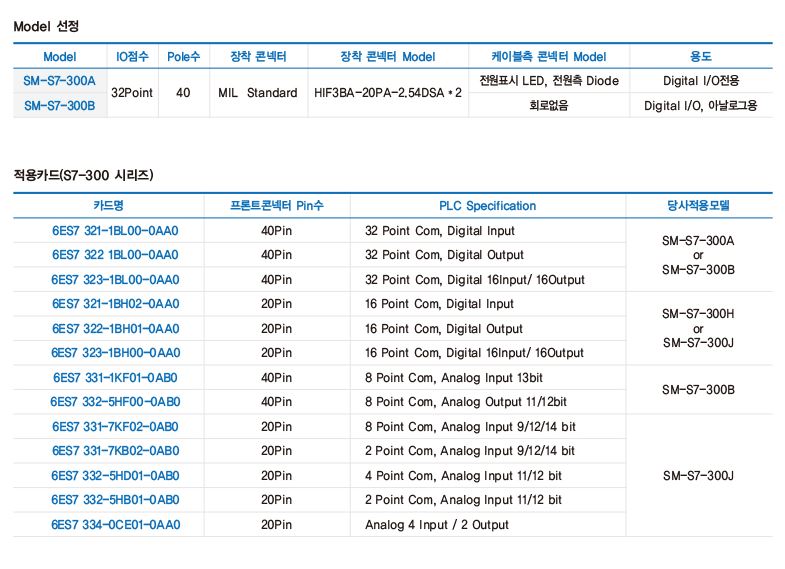The image size is (785, 569).
Task: Click Analog 4 Input / 2 Output spec
Action: (x=437, y=525)
